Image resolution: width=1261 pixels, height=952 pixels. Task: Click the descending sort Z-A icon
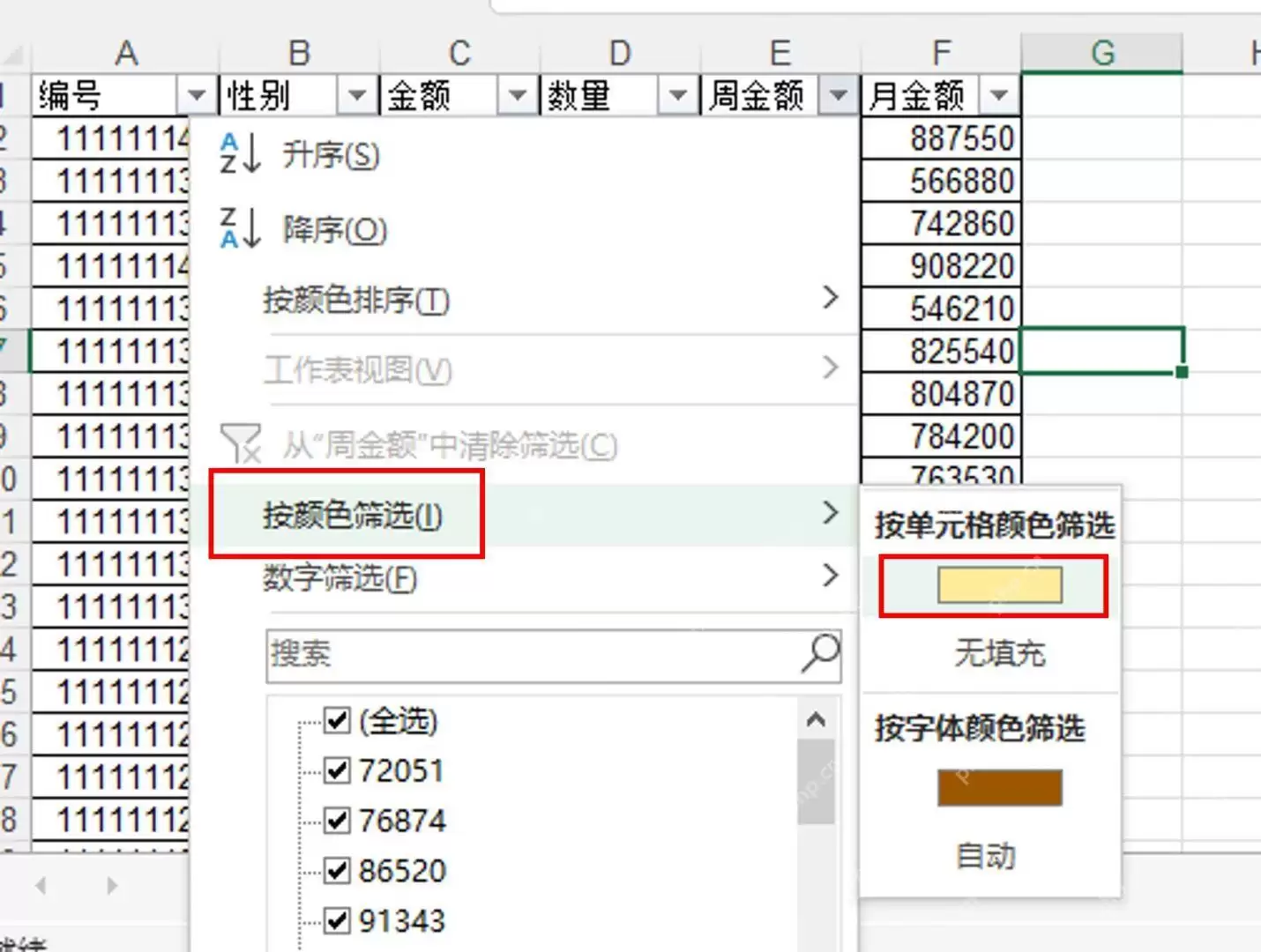240,227
